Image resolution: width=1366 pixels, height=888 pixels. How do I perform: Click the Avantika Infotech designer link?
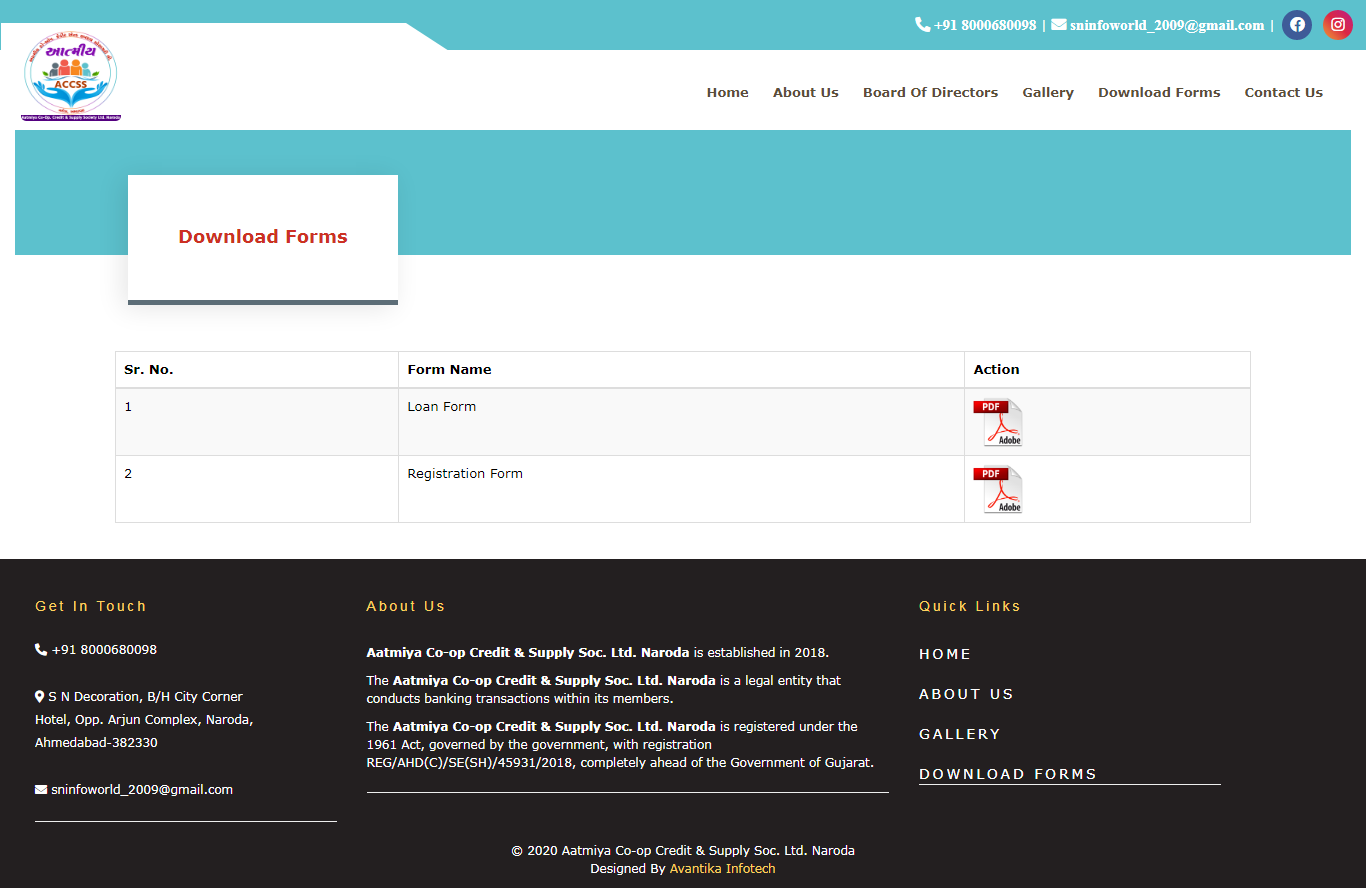pyautogui.click(x=722, y=869)
